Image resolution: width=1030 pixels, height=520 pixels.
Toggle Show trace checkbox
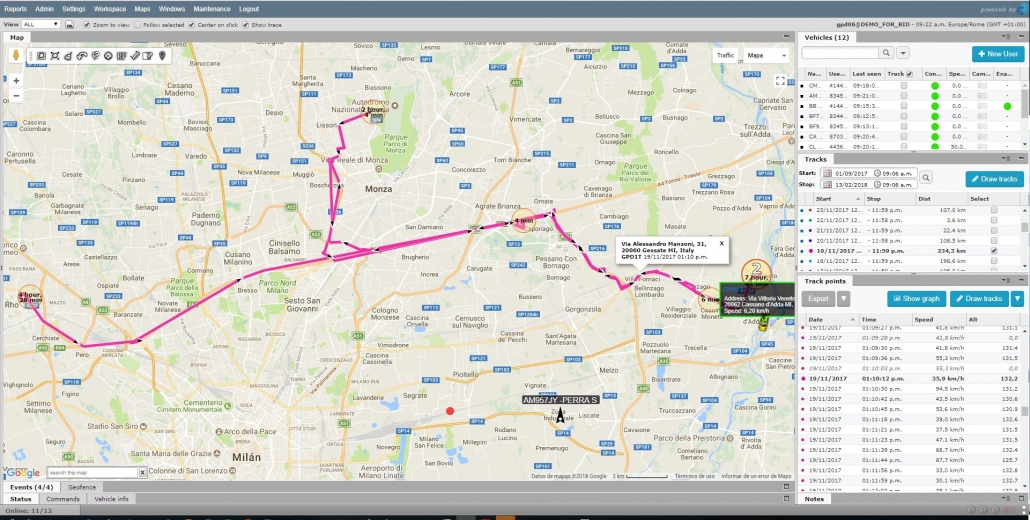click(x=245, y=25)
